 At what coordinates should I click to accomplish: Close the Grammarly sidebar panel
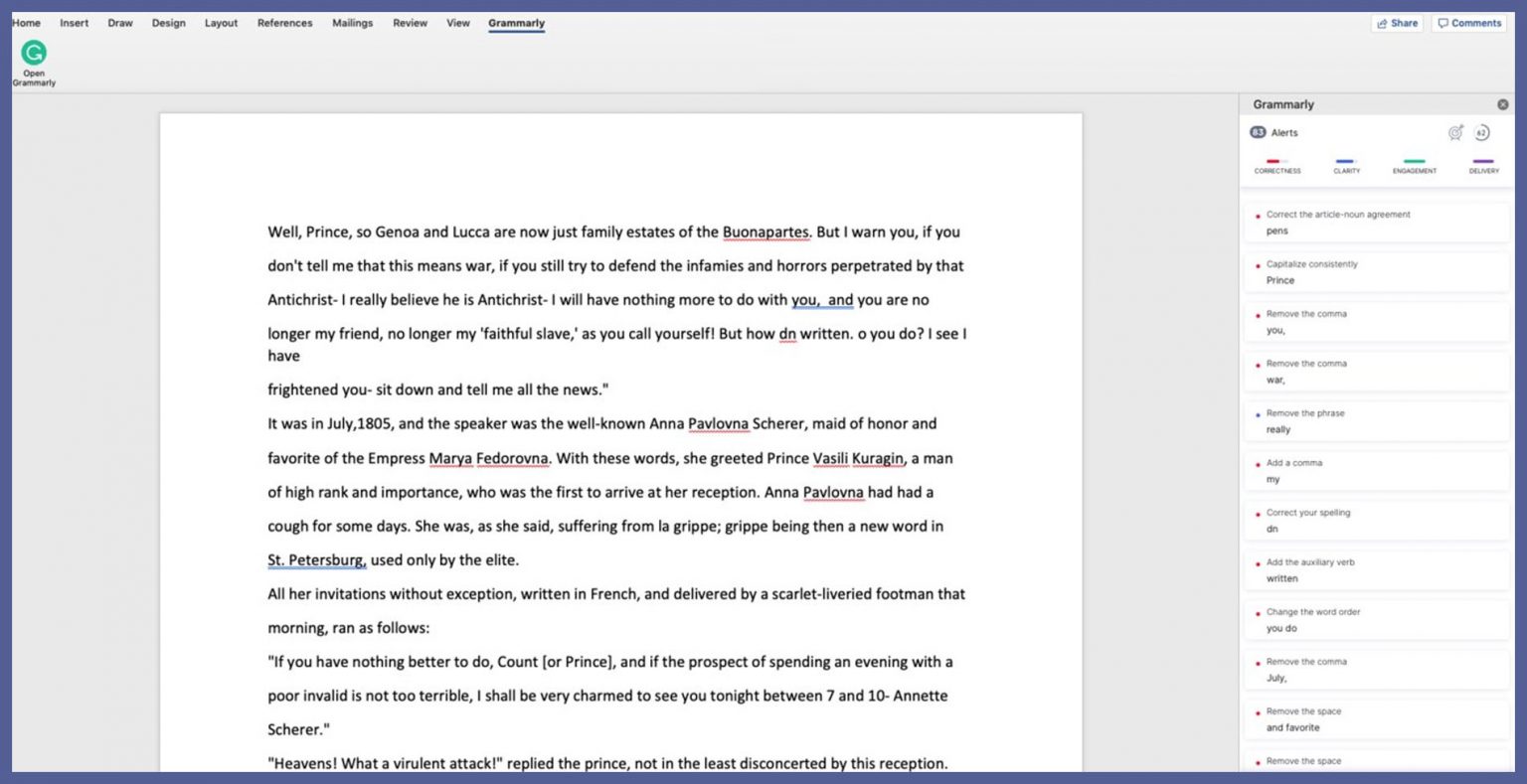click(x=1503, y=104)
